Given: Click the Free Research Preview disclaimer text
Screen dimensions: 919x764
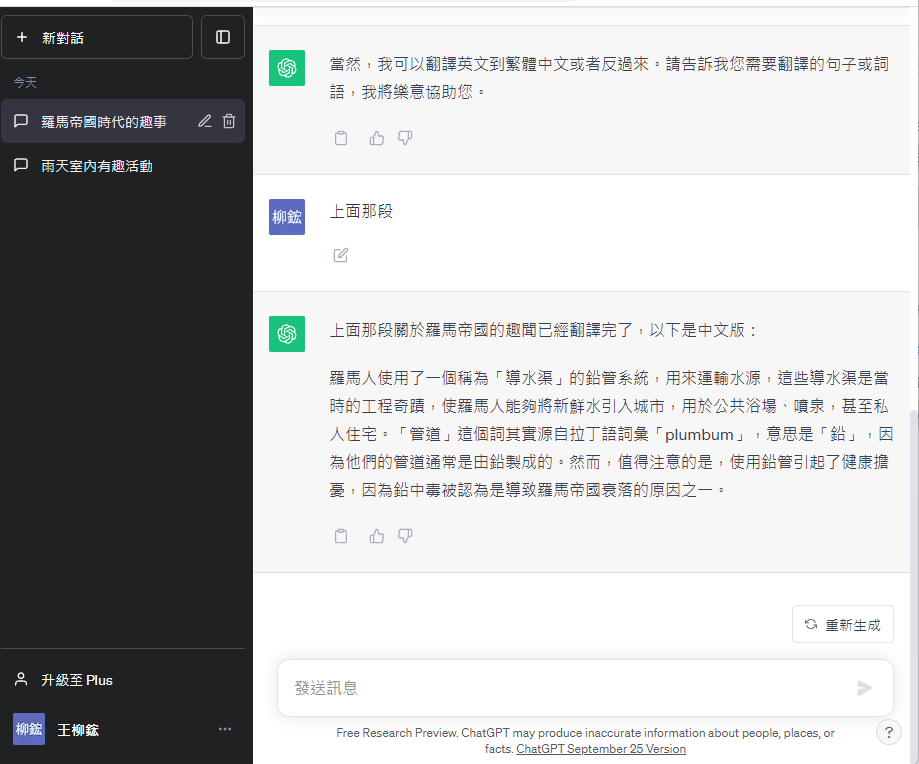Looking at the screenshot, I should click(585, 741).
